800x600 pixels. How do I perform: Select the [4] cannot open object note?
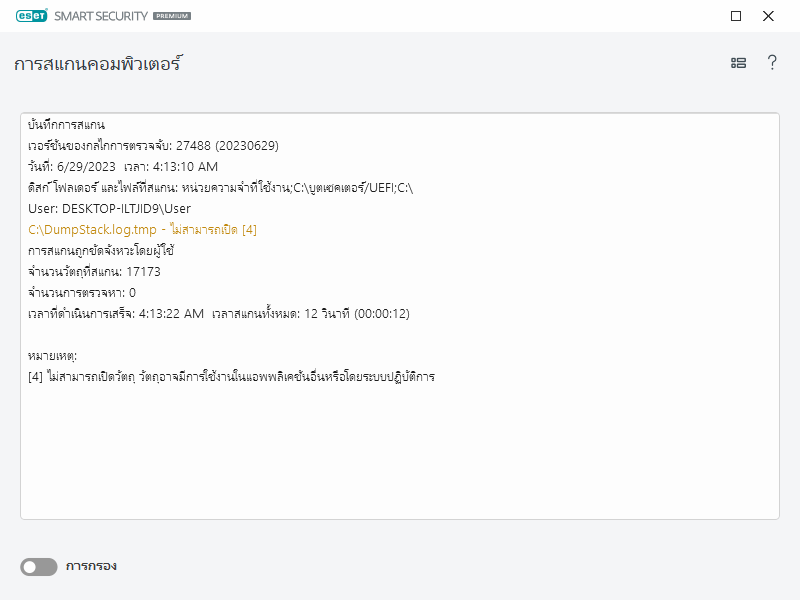coord(232,377)
